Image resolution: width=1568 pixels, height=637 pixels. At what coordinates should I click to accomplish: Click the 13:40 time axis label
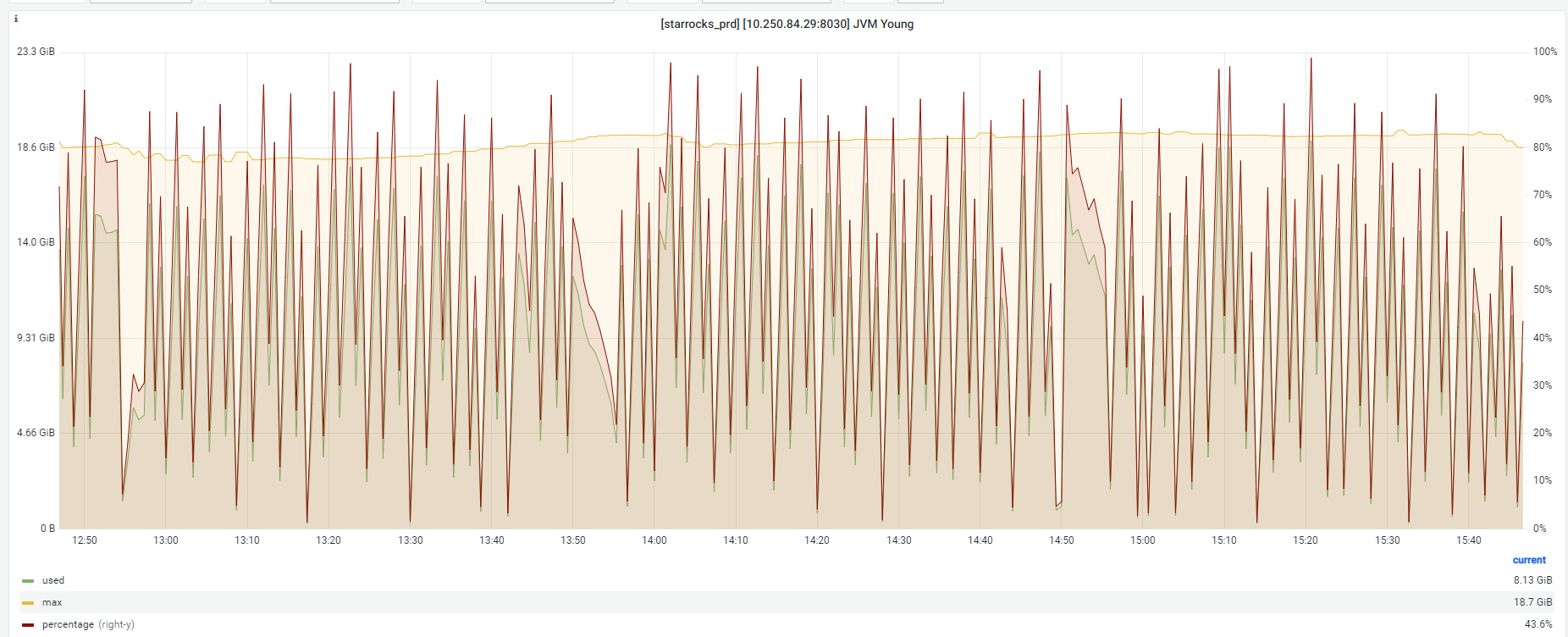point(492,540)
